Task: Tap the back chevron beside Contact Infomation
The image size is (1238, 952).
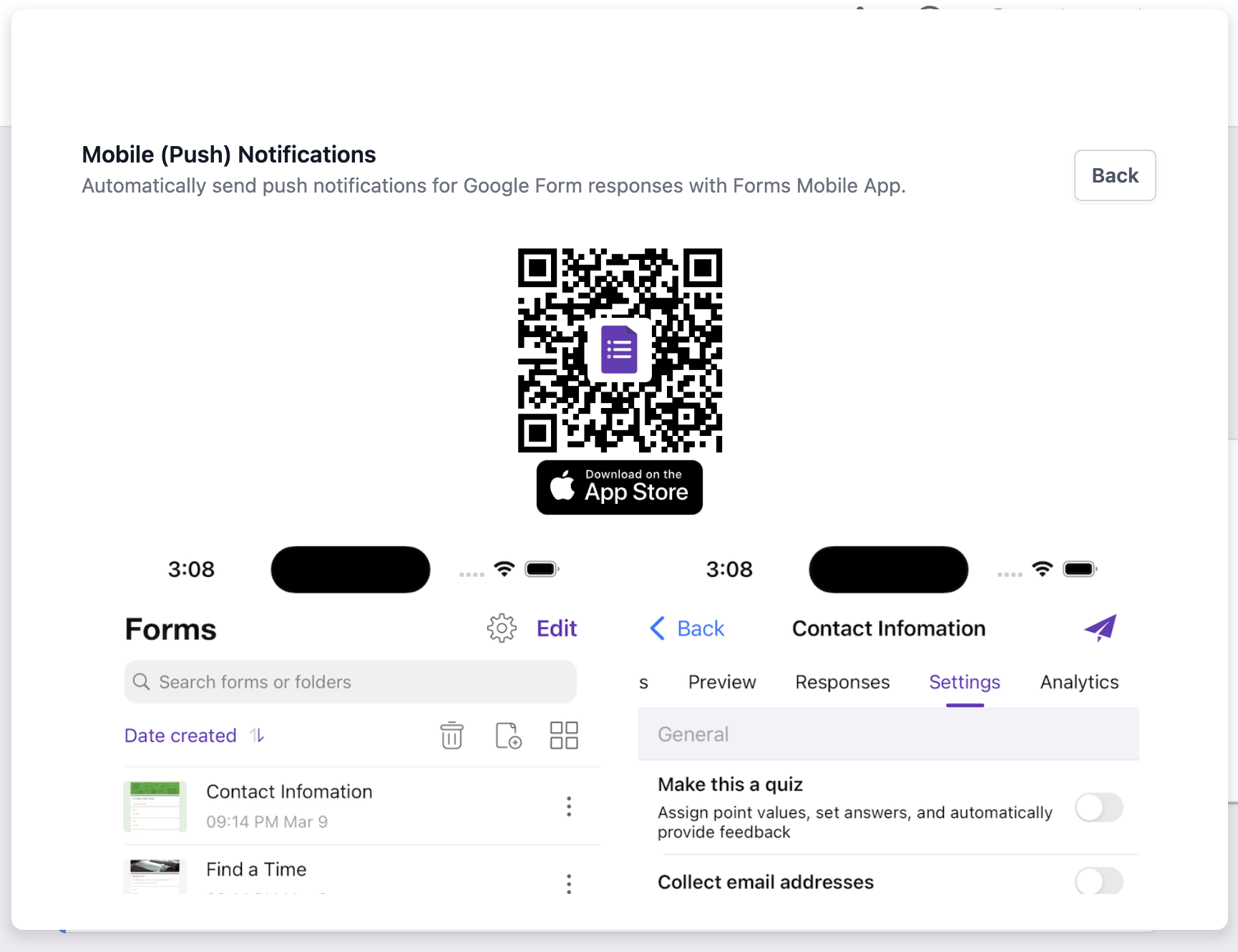Action: 658,628
